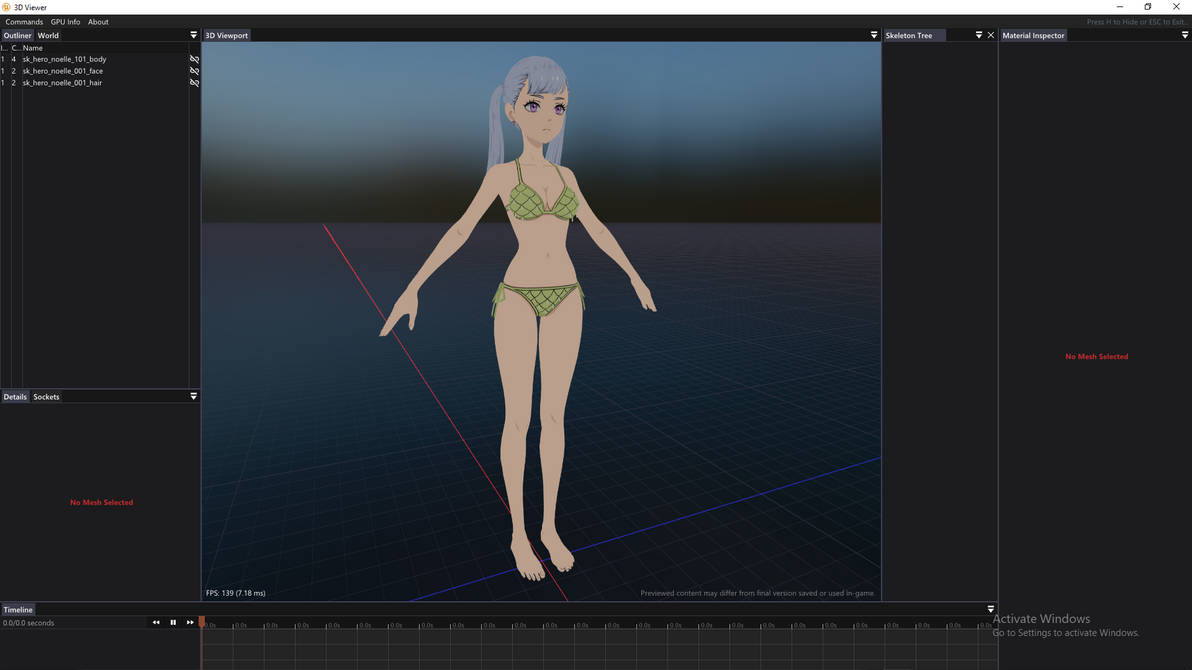Viewport: 1192px width, 670px height.
Task: Toggle visibility of sk_hero_noelle_101_body mesh
Action: (194, 59)
